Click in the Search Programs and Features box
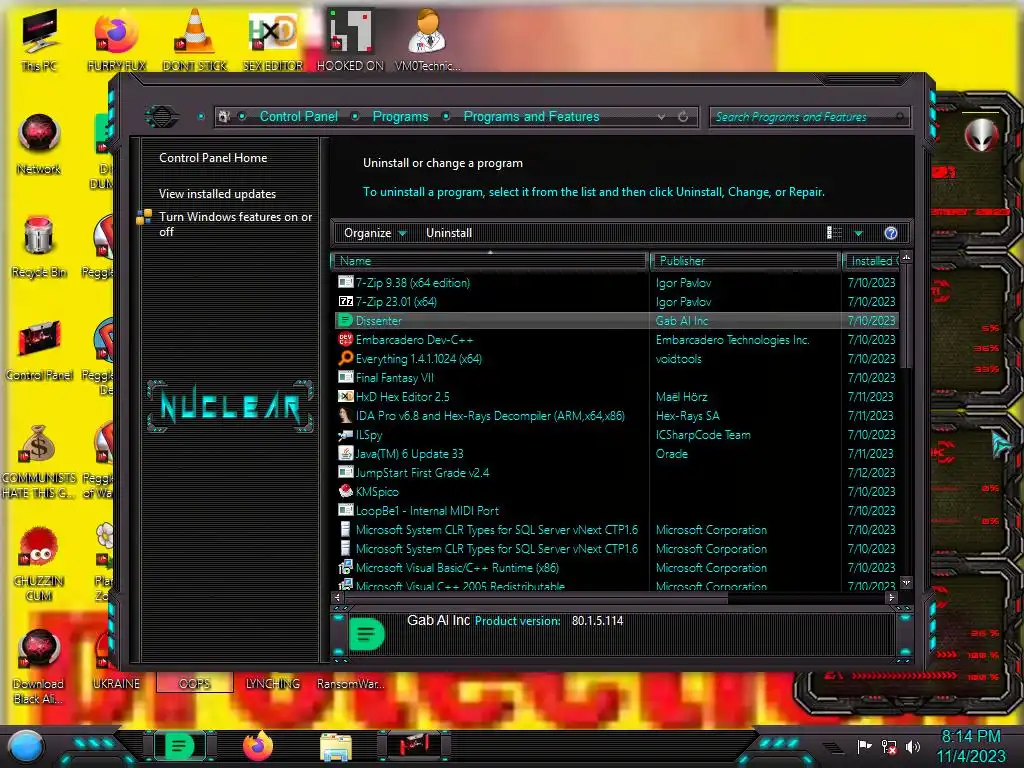 point(808,117)
